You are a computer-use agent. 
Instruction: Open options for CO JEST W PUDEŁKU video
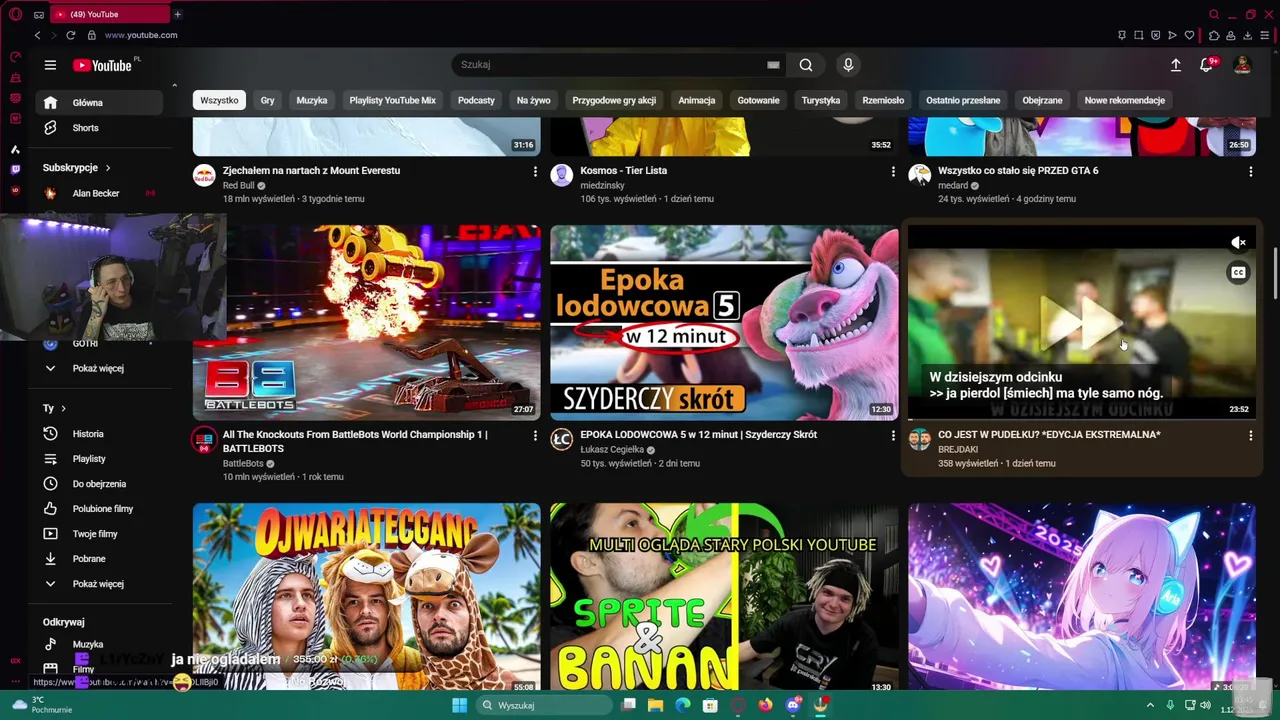(1250, 436)
